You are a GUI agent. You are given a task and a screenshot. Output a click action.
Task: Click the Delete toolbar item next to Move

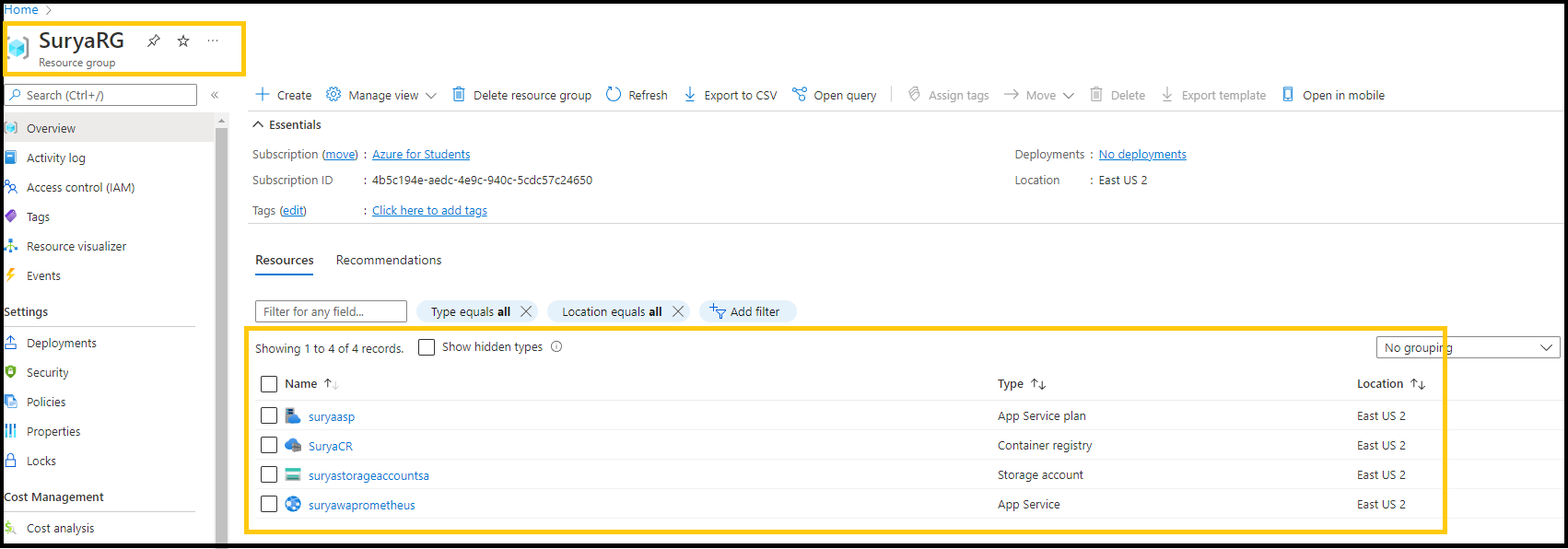click(x=1117, y=95)
